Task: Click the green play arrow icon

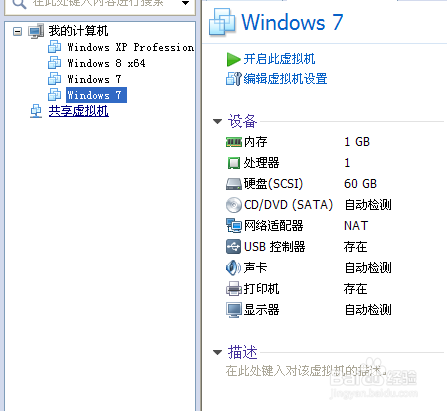Action: click(233, 60)
